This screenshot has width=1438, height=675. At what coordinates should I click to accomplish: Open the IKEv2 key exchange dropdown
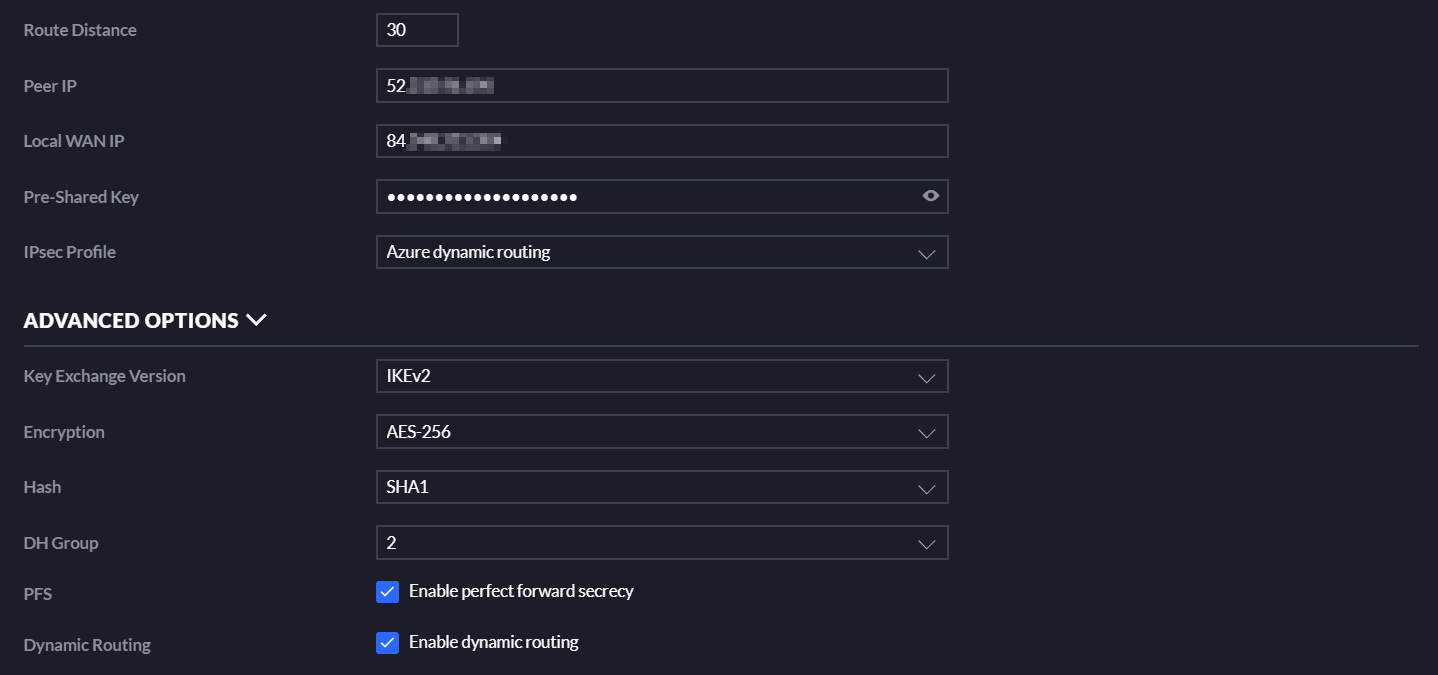662,376
